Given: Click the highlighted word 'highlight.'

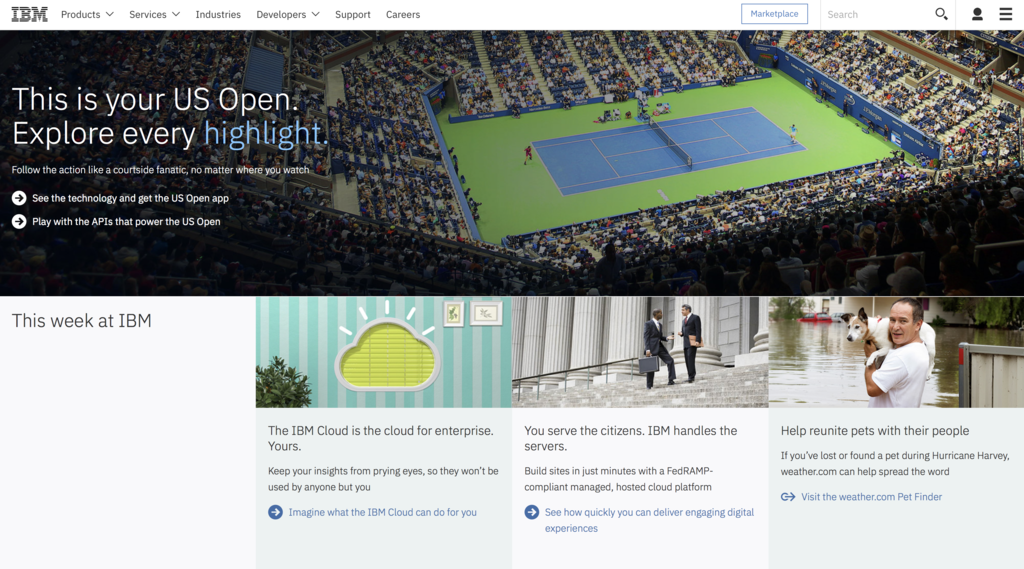Looking at the screenshot, I should pos(266,133).
